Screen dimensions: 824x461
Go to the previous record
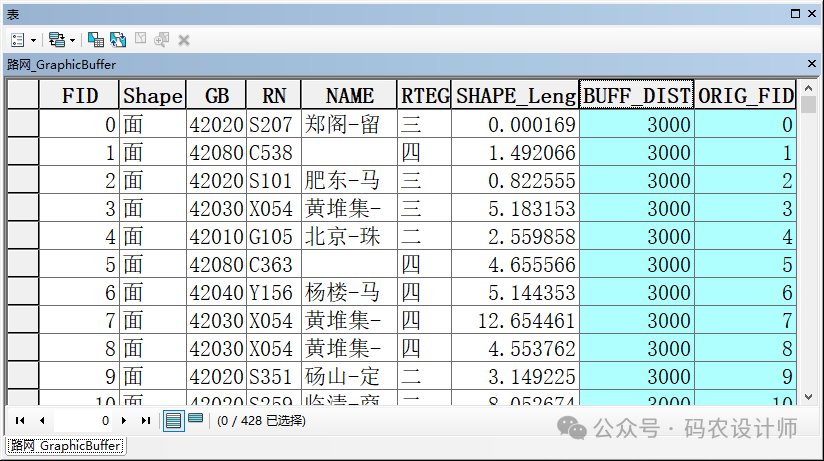[x=41, y=421]
